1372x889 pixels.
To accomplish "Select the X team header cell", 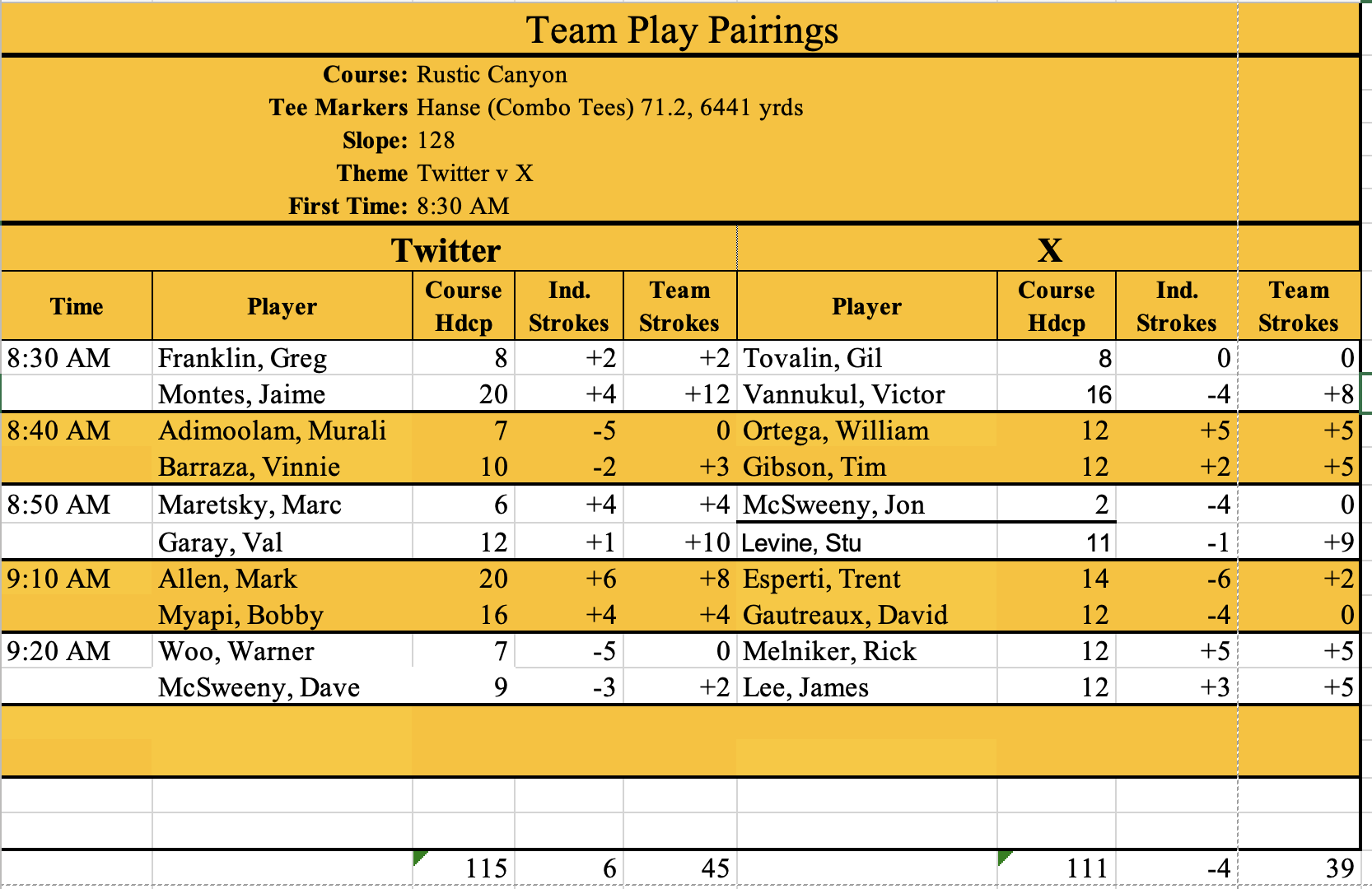I will click(x=1049, y=250).
